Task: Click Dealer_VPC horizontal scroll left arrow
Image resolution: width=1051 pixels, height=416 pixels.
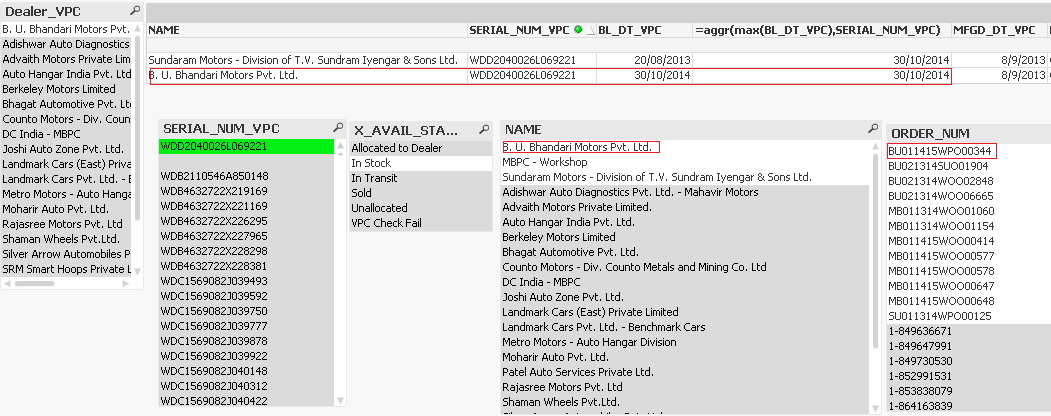Action: [5, 283]
